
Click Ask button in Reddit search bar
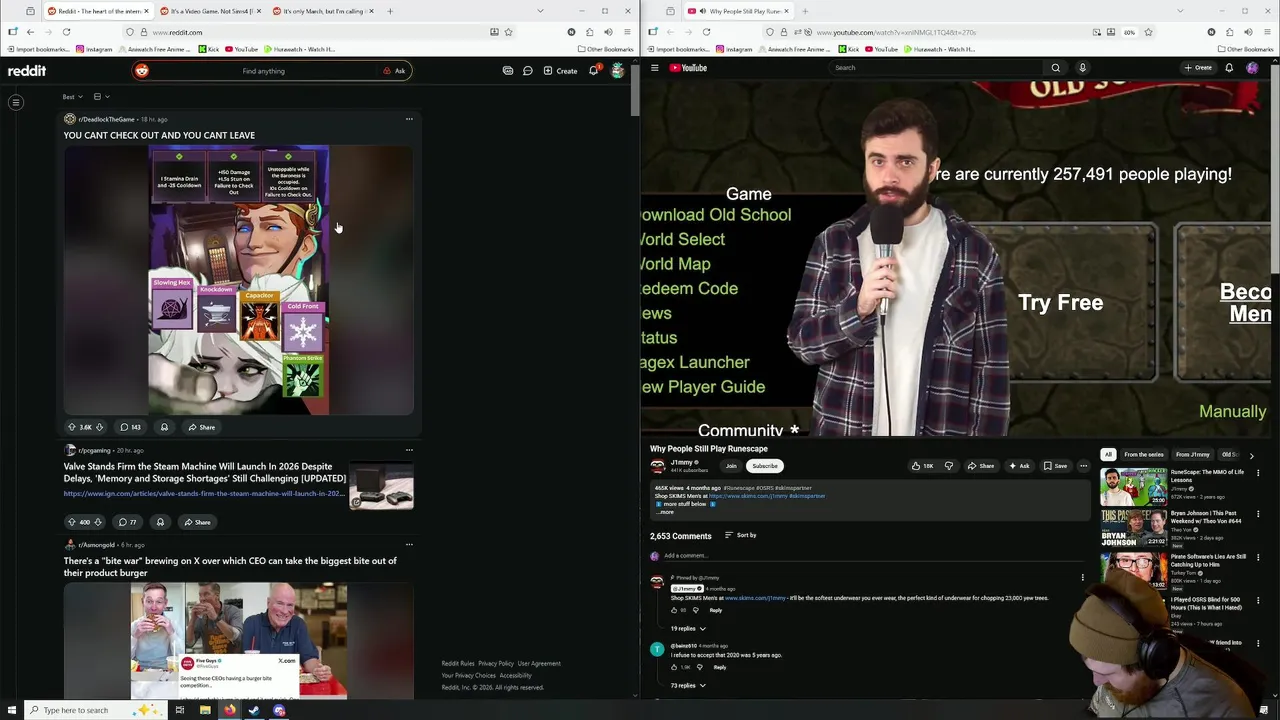click(x=395, y=71)
